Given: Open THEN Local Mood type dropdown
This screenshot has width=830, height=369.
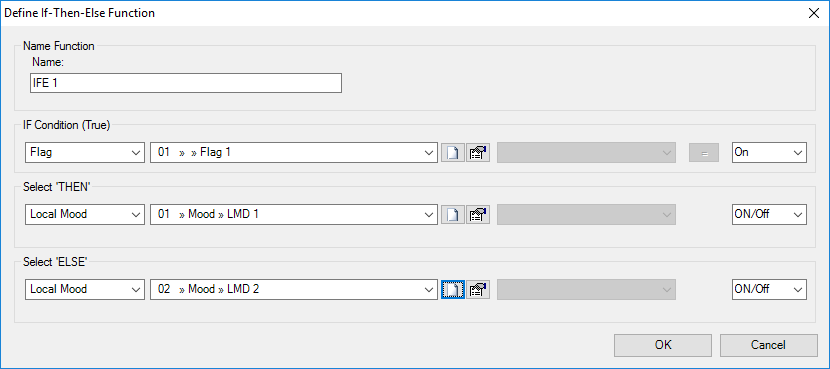Looking at the screenshot, I should tap(85, 214).
